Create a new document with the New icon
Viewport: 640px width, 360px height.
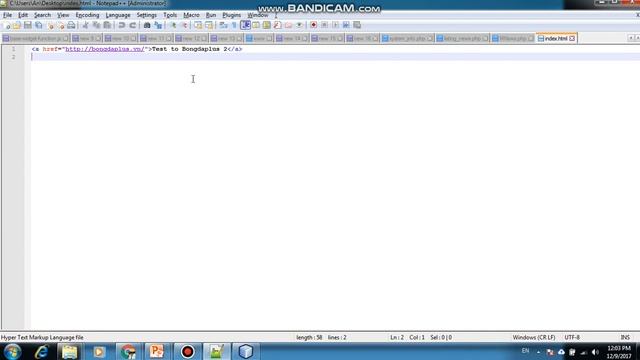click(x=6, y=25)
